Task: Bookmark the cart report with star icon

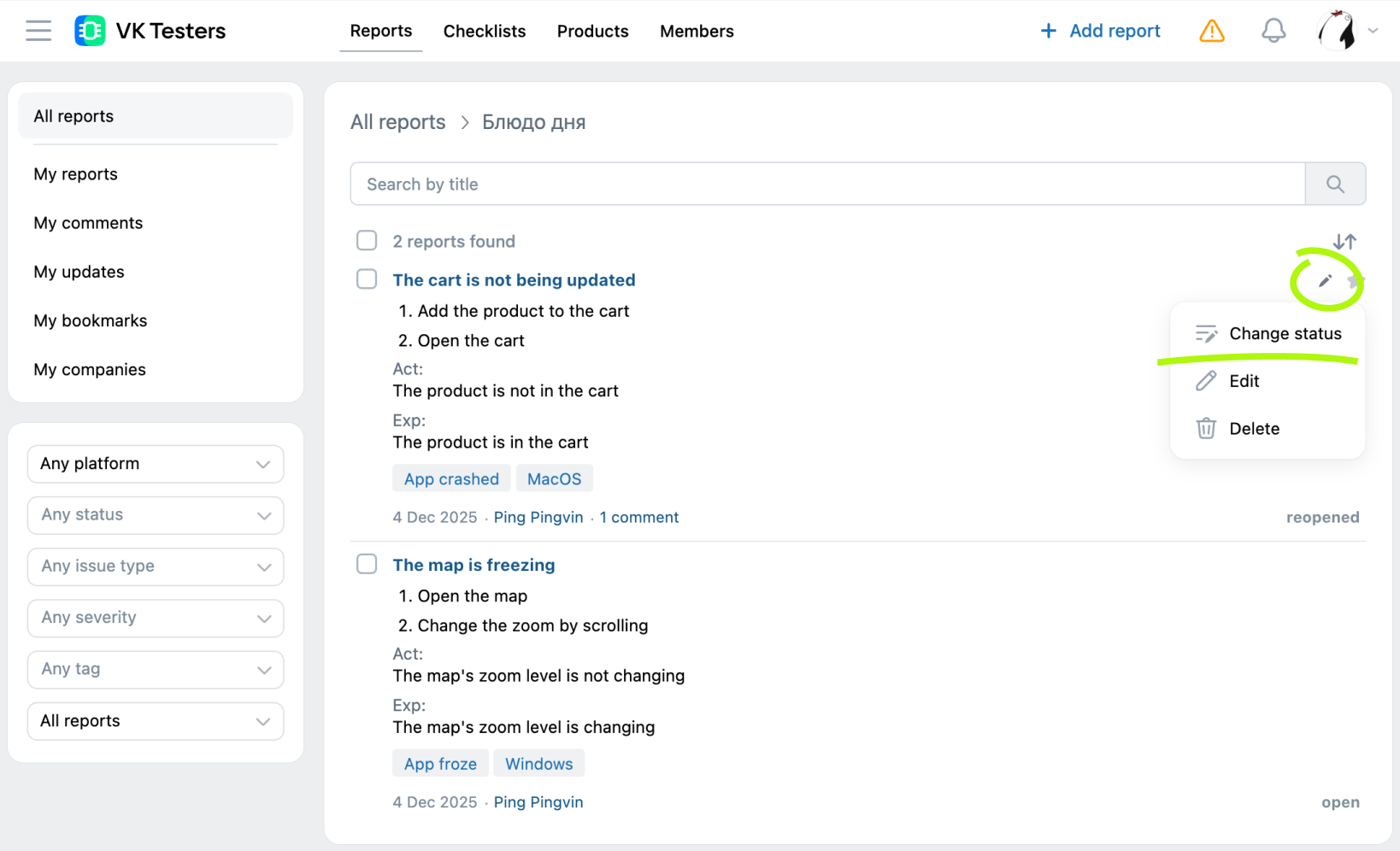Action: click(x=1355, y=281)
